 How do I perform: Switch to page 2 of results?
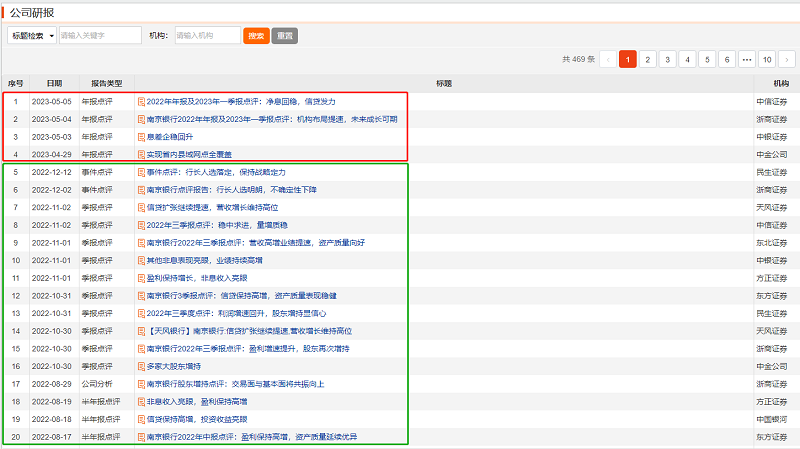tap(647, 59)
